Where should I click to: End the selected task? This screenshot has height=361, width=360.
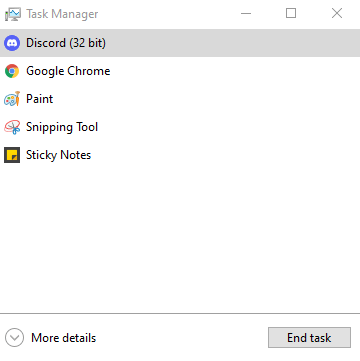[x=309, y=338]
